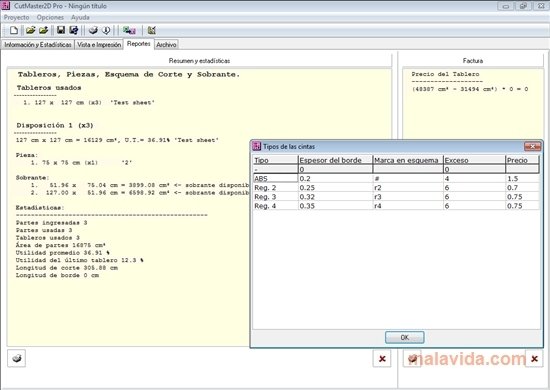Screen dimensions: 550x390
Task: Restore down the CutMaster2D main window
Action: tap(523, 6)
